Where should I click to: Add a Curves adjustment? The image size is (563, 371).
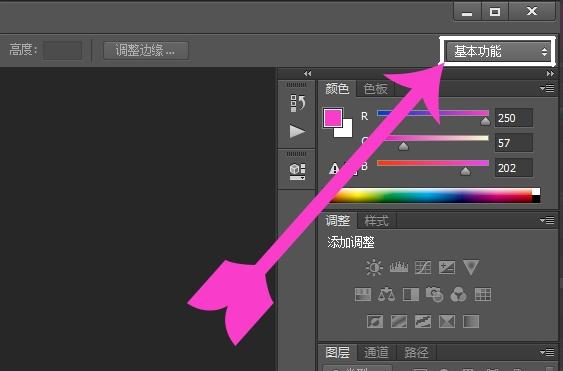click(423, 268)
